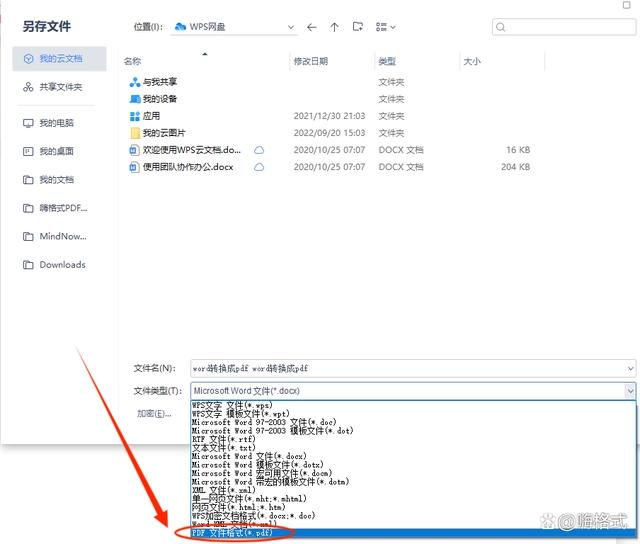Image resolution: width=640 pixels, height=544 pixels.
Task: Click the 2021/12/30 21:03 date cell
Action: (x=329, y=116)
